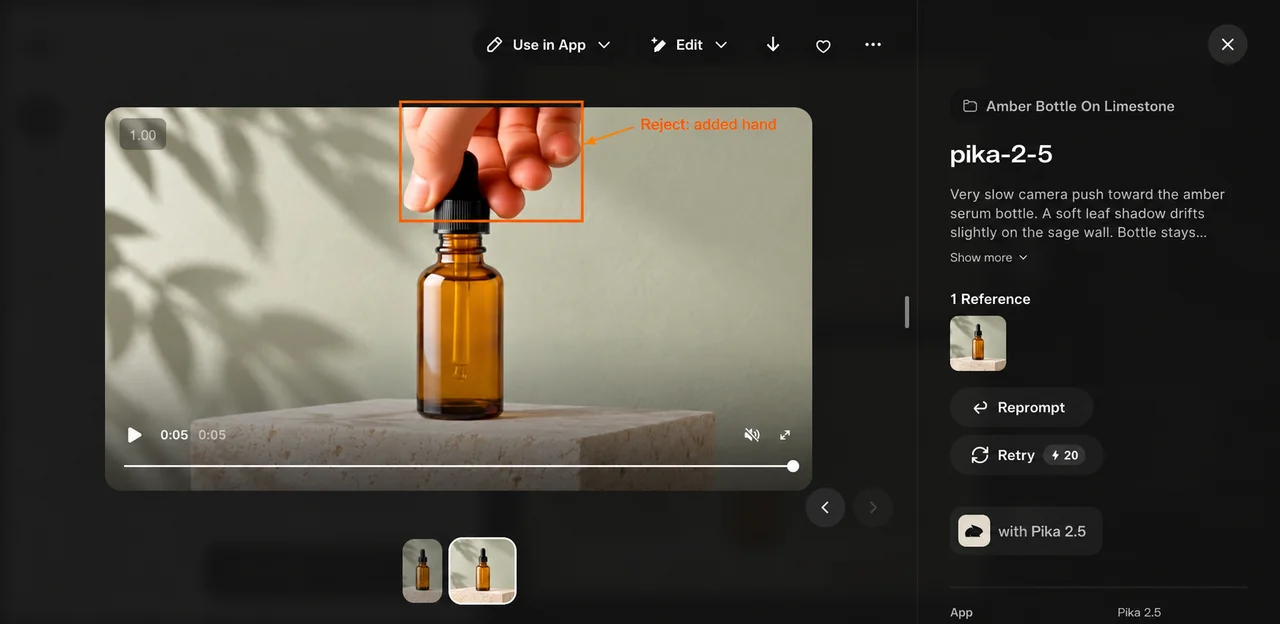Click the 1 Reference heading
The image size is (1280, 624).
coord(990,299)
